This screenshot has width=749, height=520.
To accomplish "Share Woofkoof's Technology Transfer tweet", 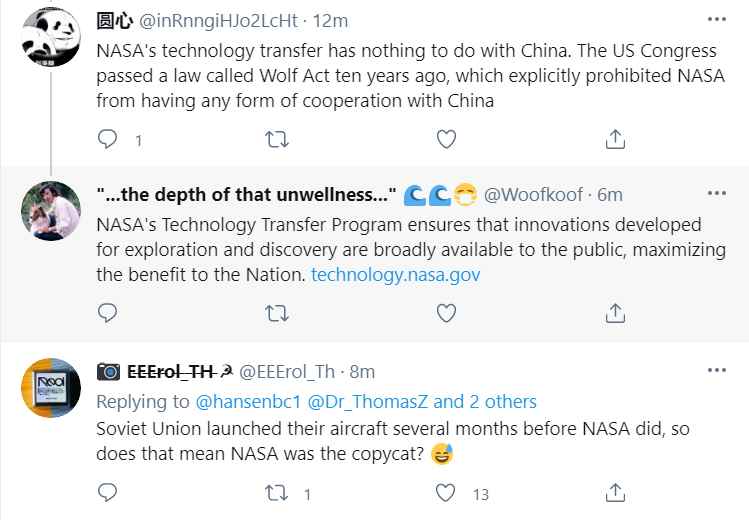I will coord(617,315).
